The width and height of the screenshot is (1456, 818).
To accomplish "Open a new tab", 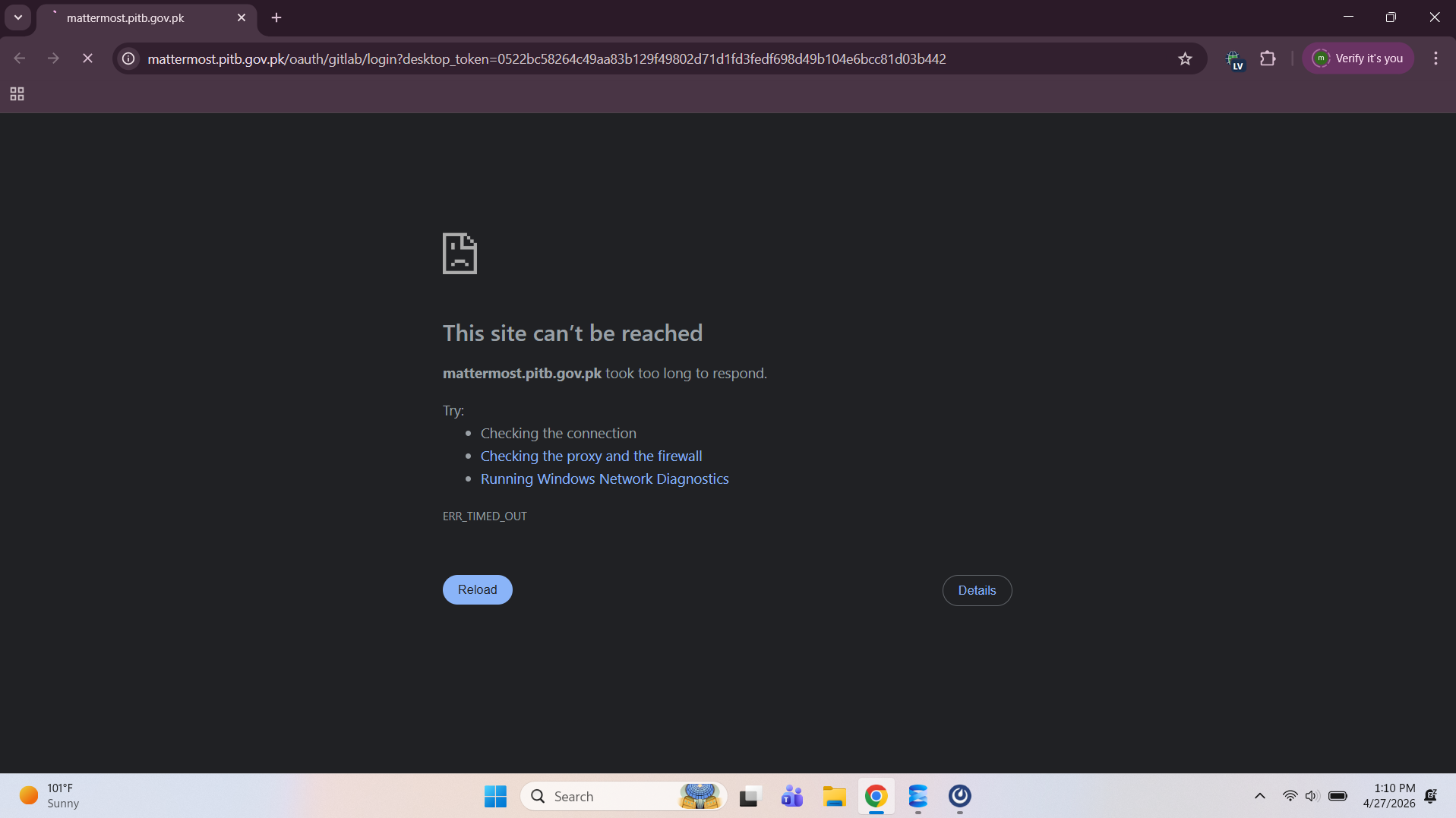I will 276,17.
